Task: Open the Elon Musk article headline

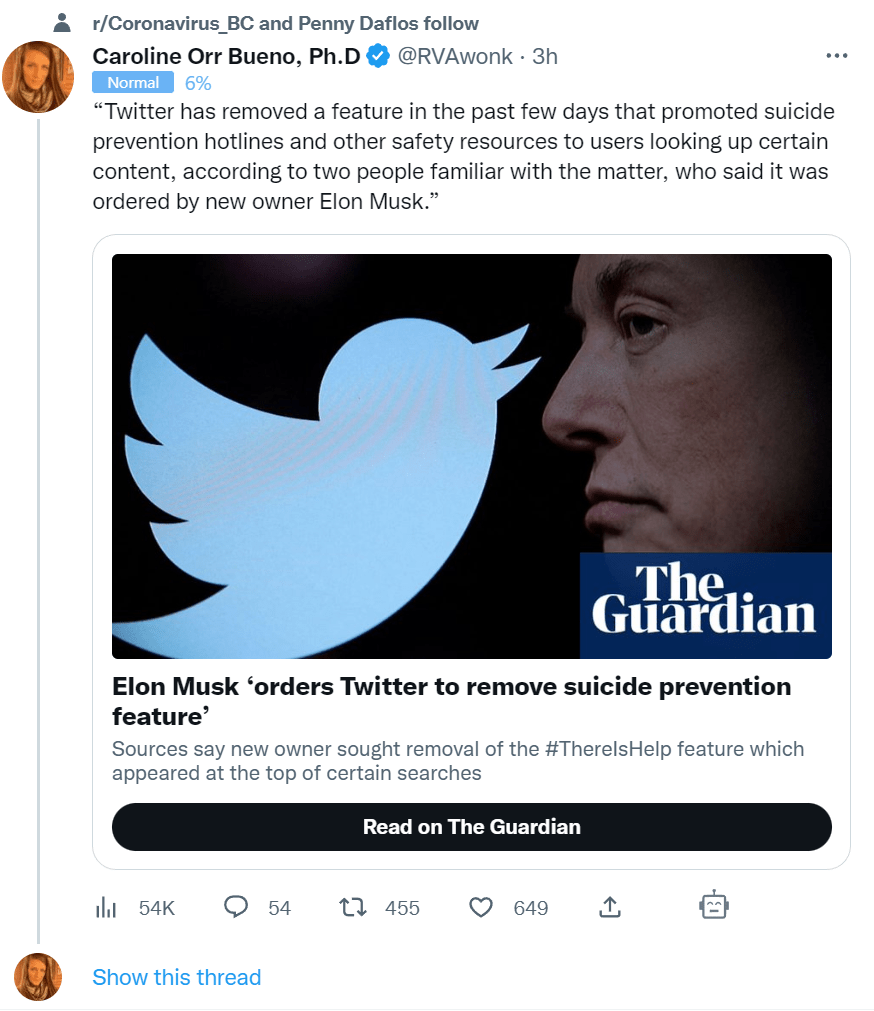Action: [451, 702]
